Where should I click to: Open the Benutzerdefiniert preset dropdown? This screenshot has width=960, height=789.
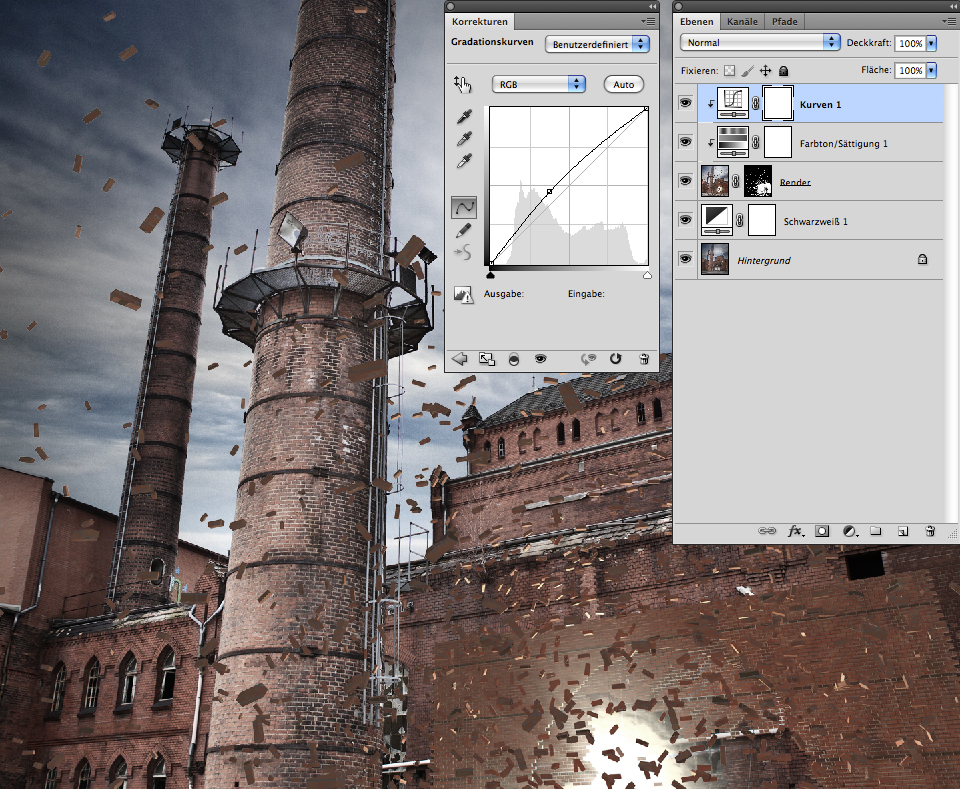coord(597,44)
